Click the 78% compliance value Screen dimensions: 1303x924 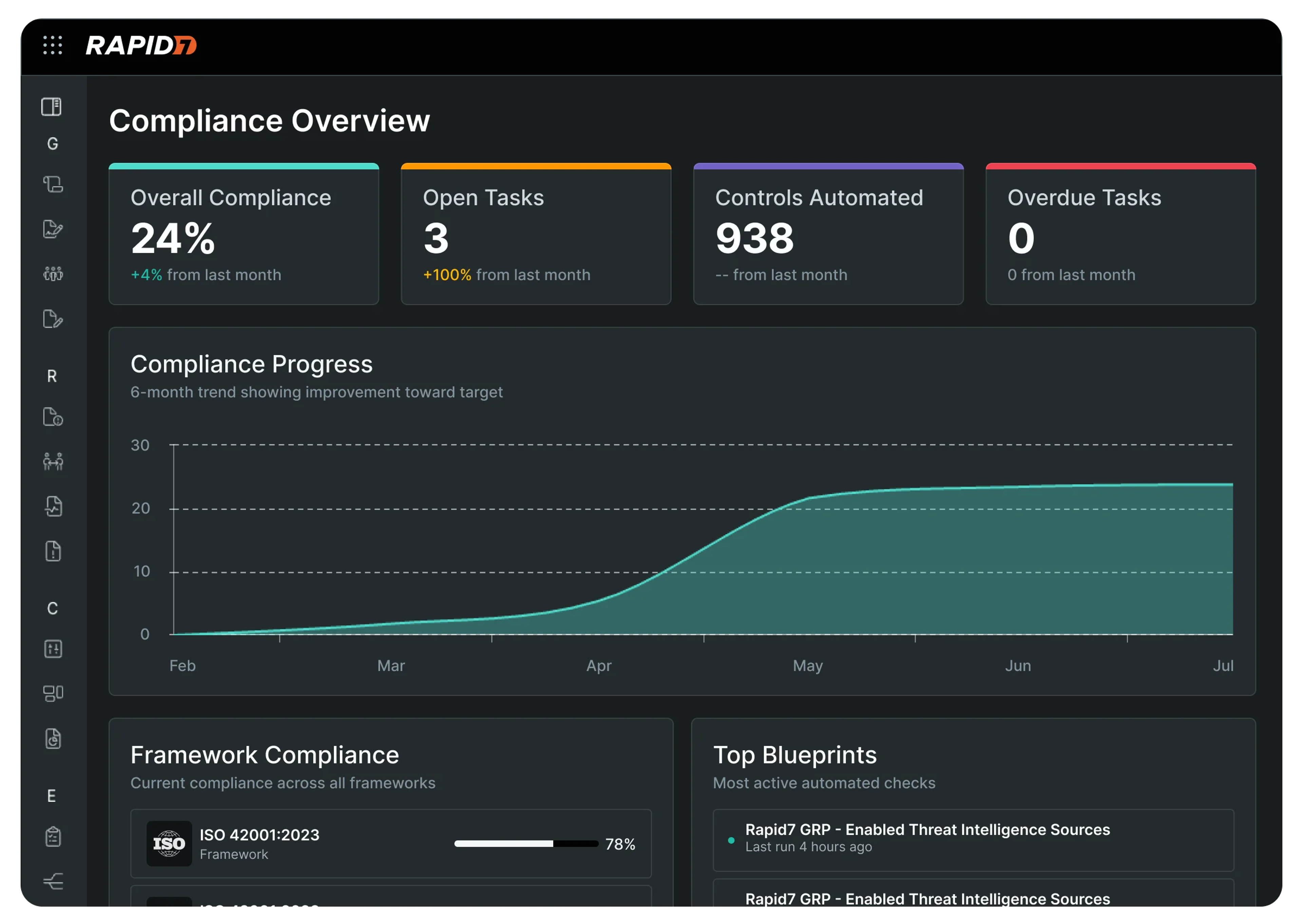(620, 844)
